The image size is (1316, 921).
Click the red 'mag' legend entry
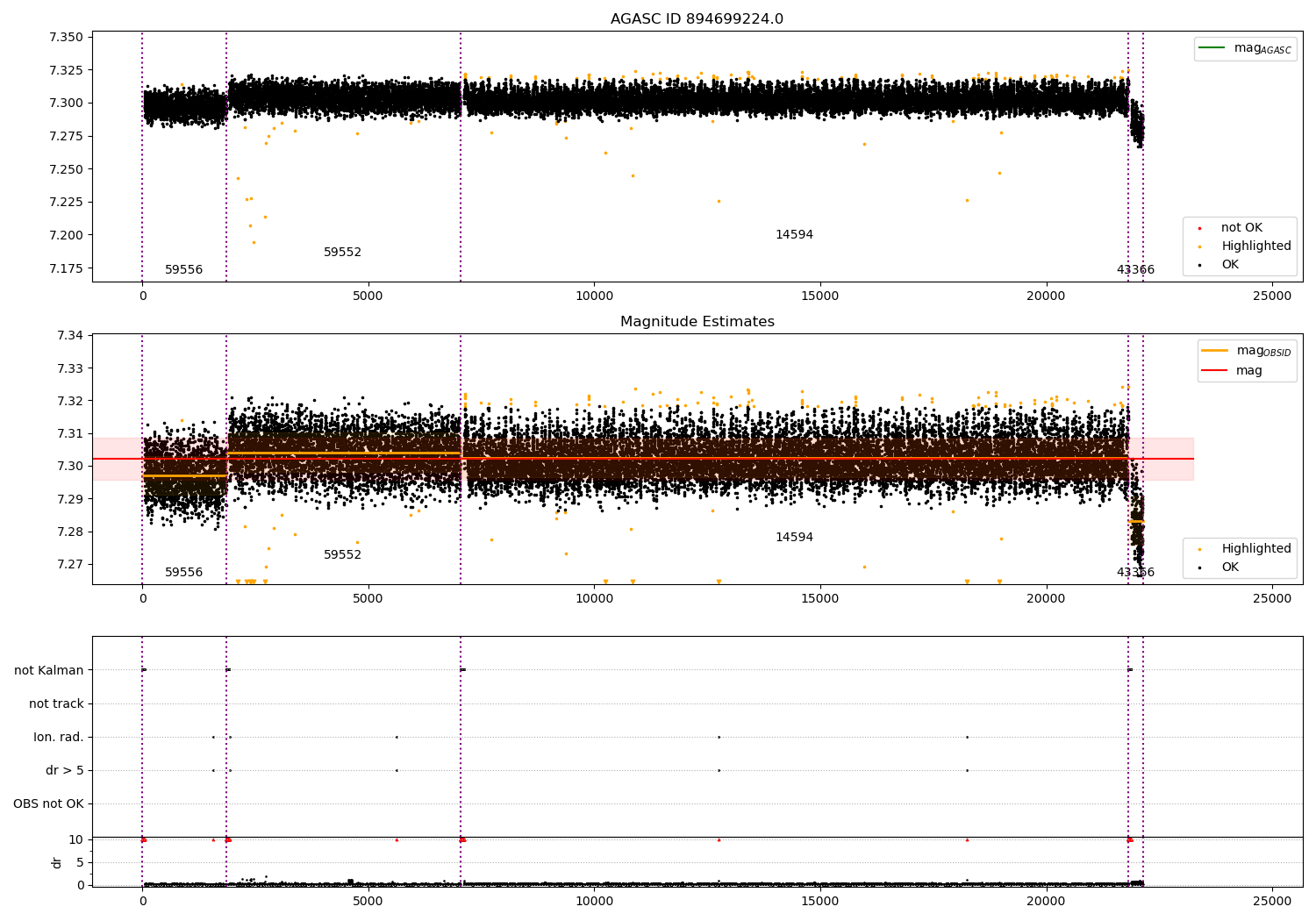point(1233,371)
